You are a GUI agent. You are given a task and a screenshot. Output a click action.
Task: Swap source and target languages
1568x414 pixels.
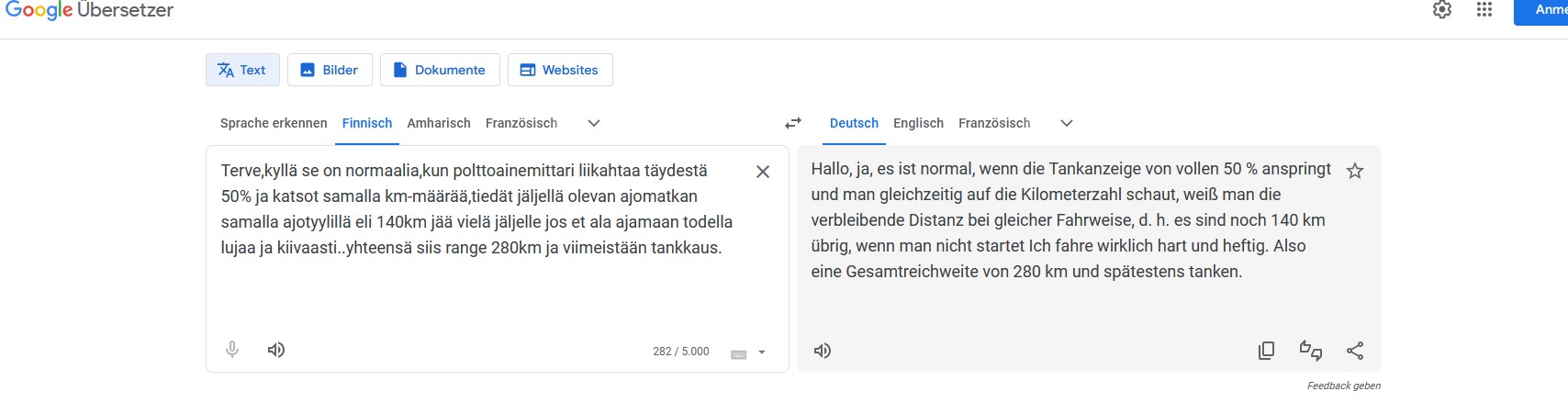(x=793, y=123)
